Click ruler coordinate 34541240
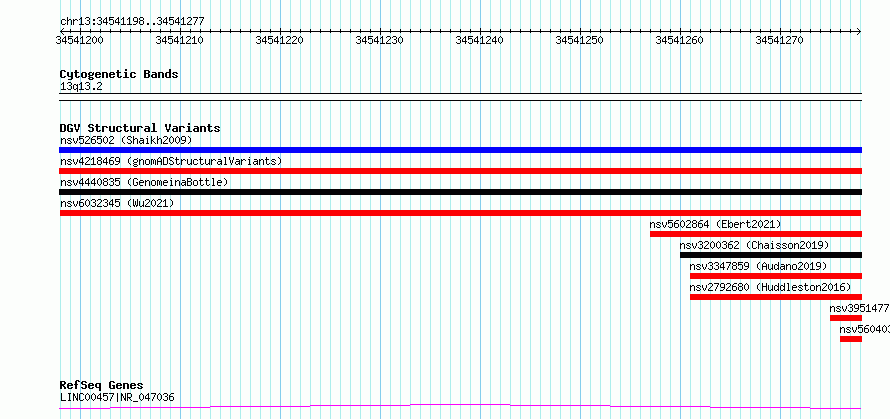This screenshot has height=419, width=890. pyautogui.click(x=480, y=40)
